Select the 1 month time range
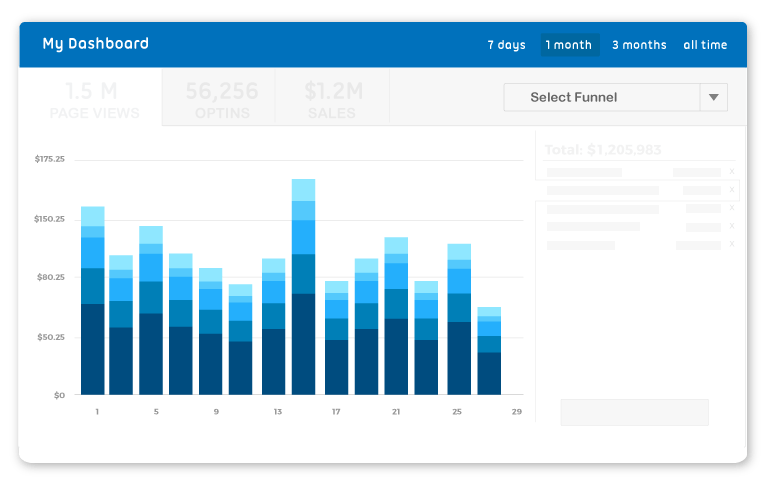The image size is (768, 487). pyautogui.click(x=570, y=45)
